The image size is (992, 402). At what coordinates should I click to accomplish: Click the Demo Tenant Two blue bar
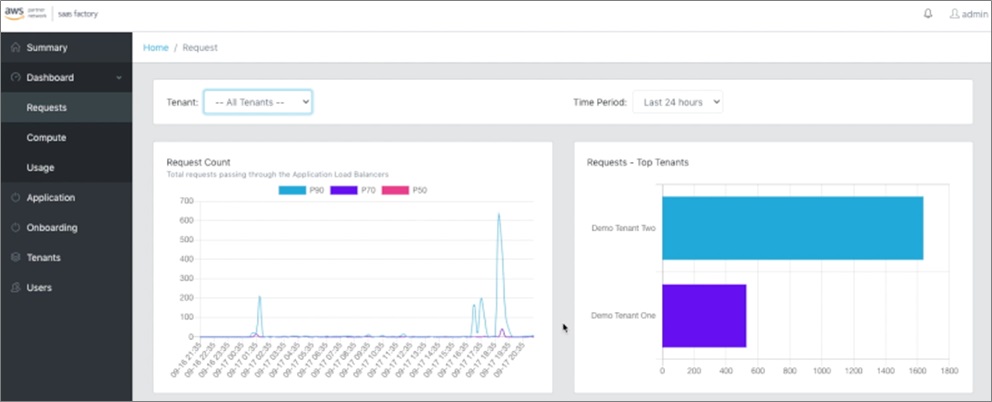coord(793,228)
